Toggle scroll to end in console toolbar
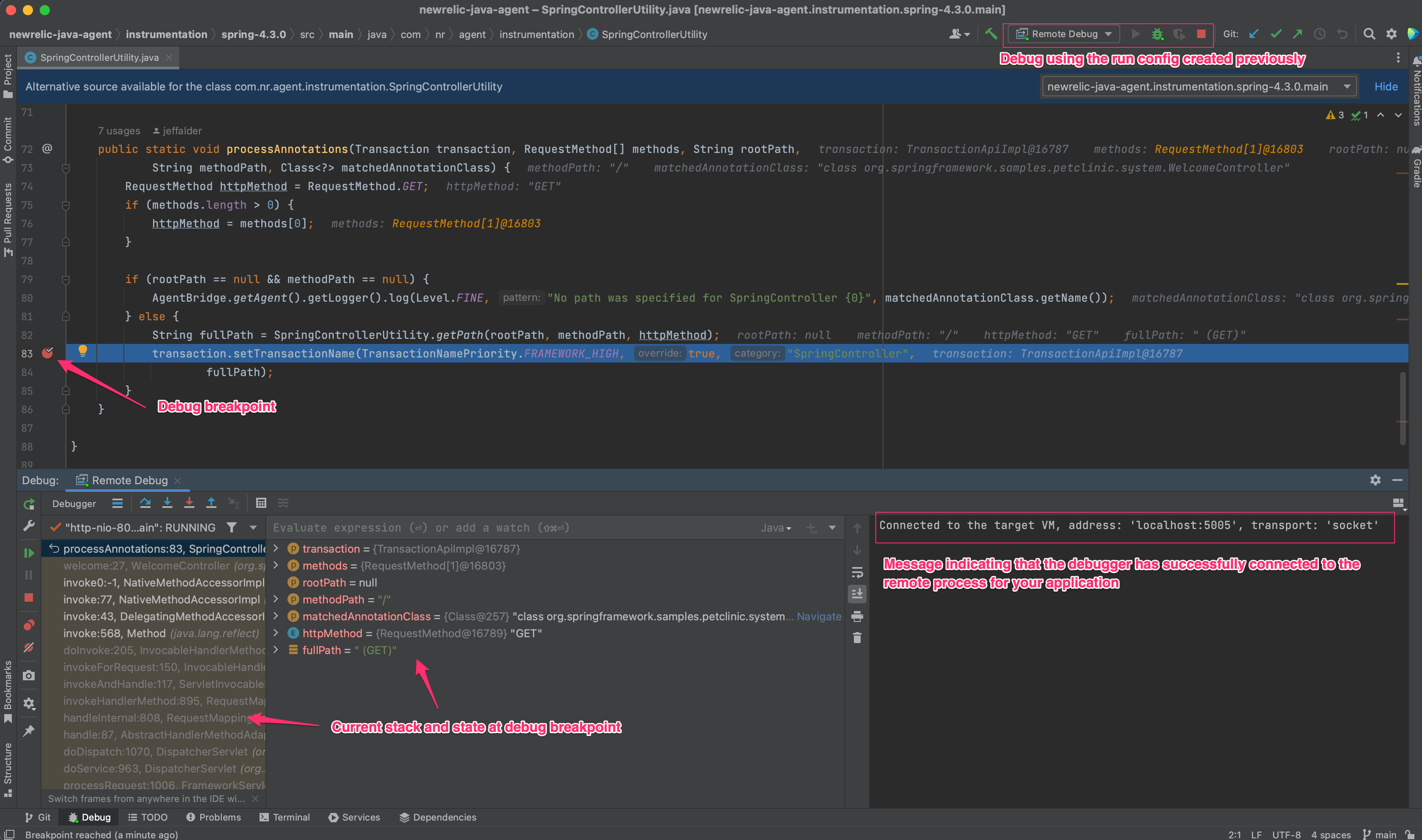 (857, 594)
